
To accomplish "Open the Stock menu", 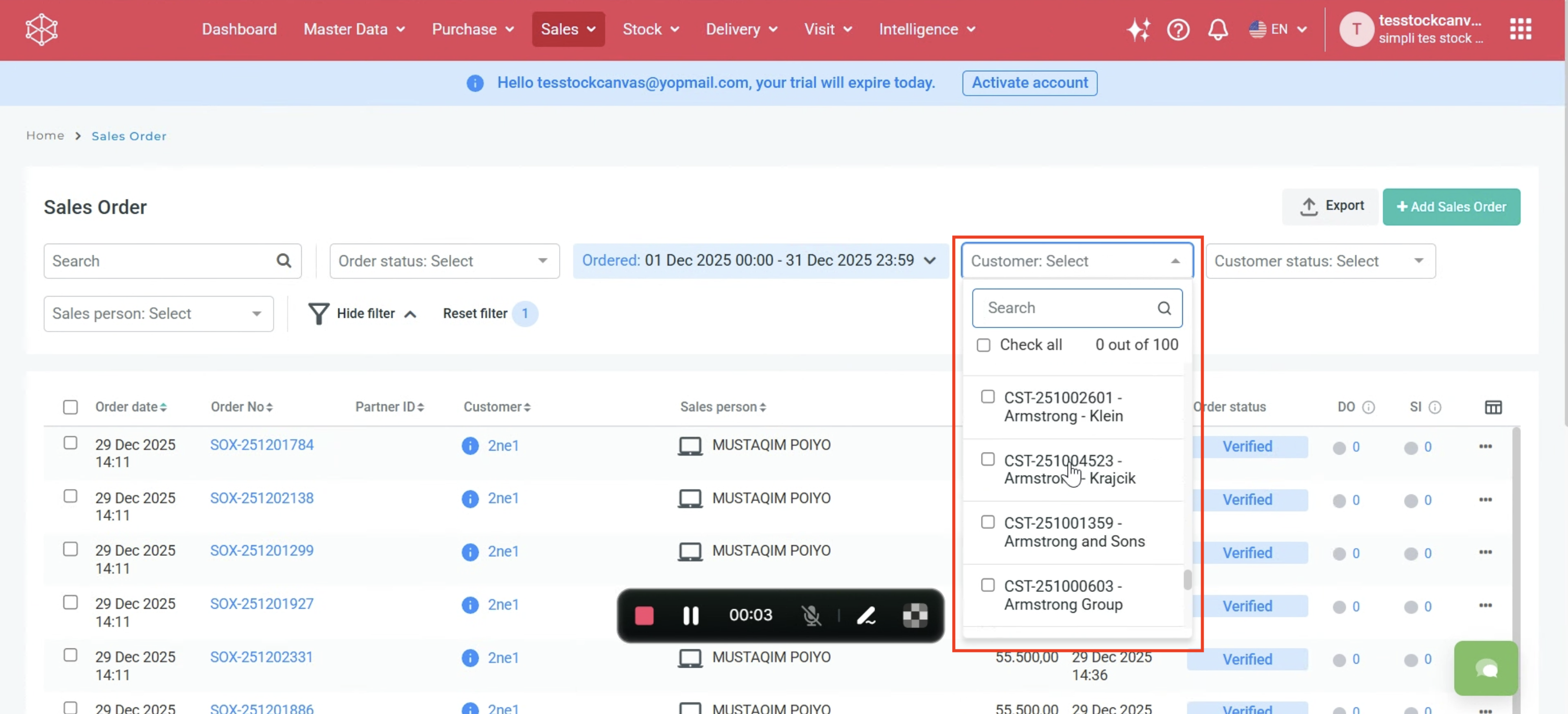I will pos(650,29).
